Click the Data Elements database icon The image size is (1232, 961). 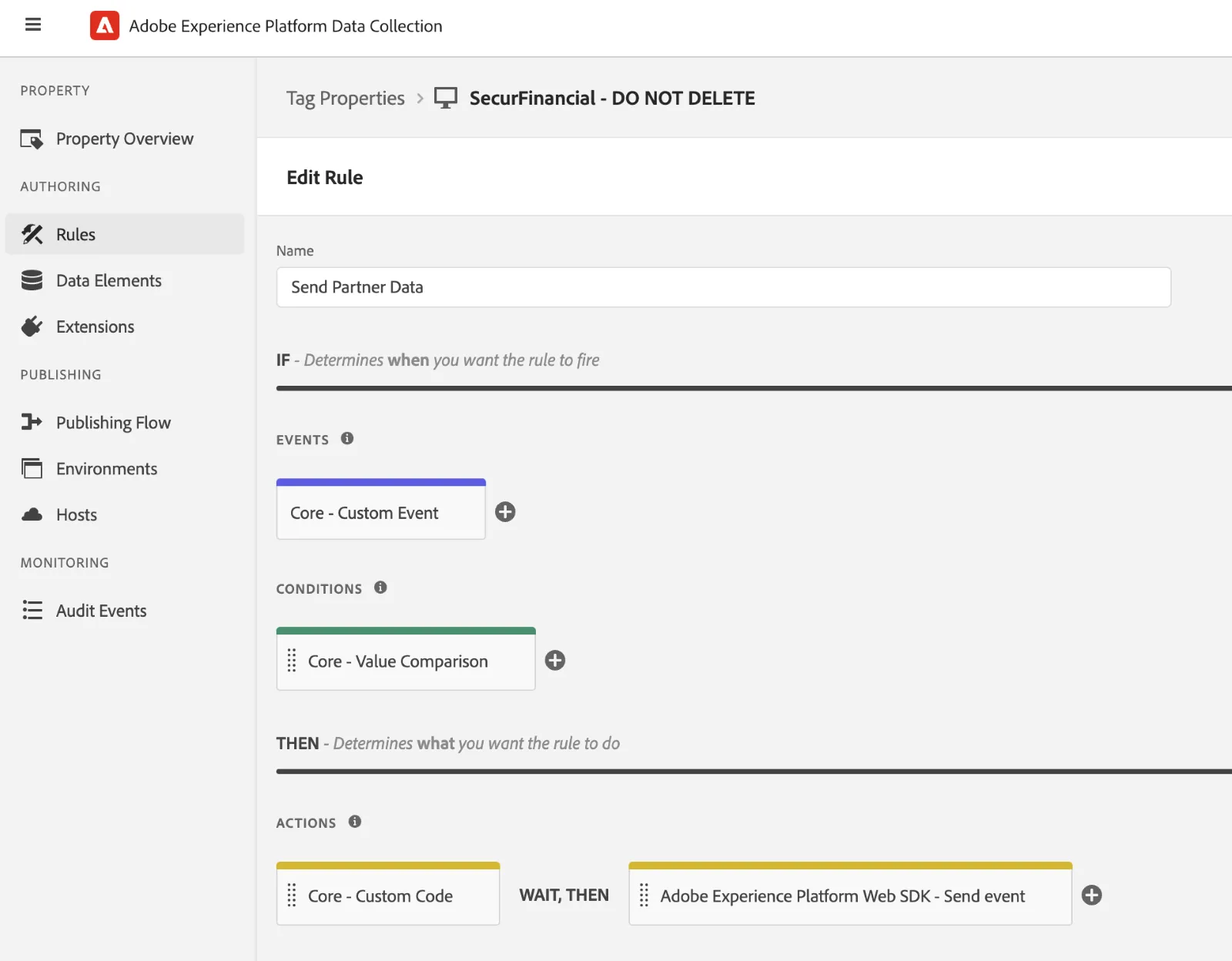pos(32,280)
